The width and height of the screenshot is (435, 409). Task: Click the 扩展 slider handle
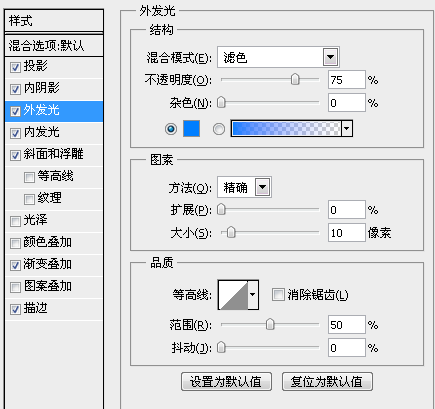221,210
